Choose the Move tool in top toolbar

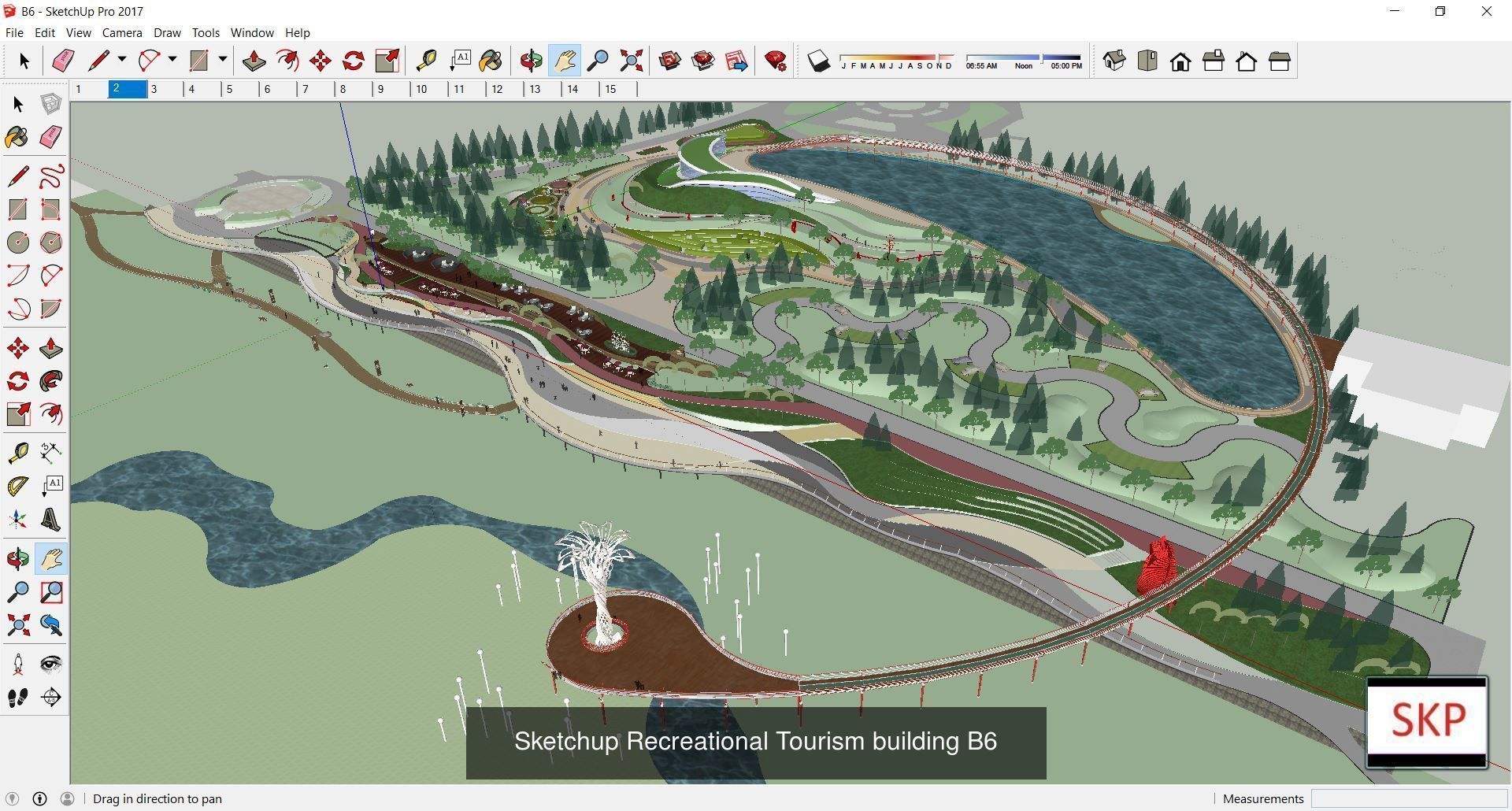(x=321, y=61)
